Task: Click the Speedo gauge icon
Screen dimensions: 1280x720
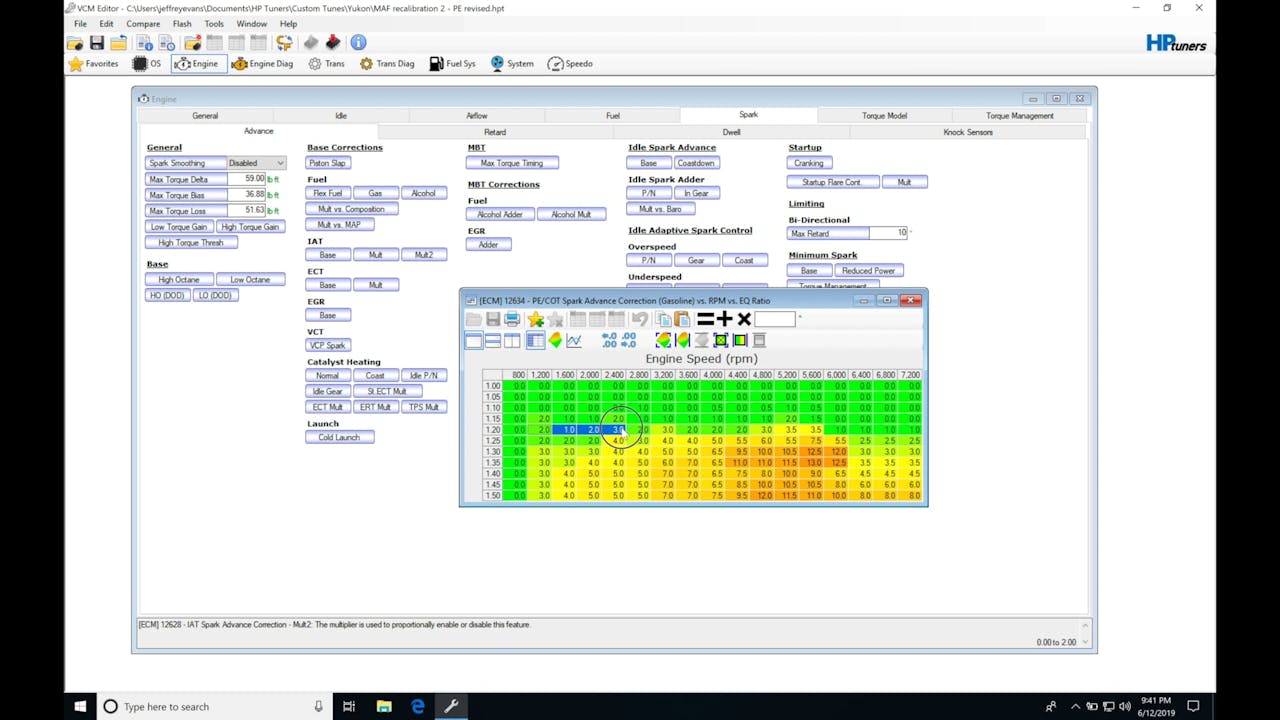Action: pyautogui.click(x=556, y=64)
